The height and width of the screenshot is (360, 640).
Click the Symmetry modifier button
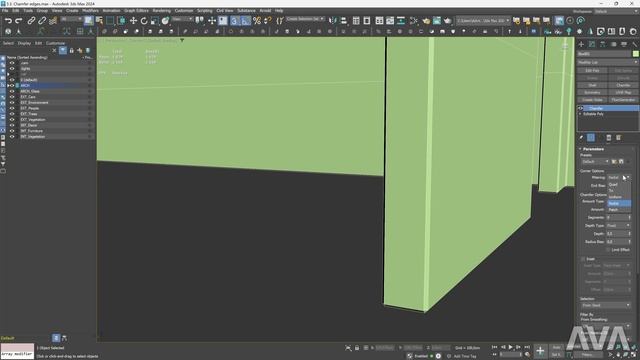(592, 93)
